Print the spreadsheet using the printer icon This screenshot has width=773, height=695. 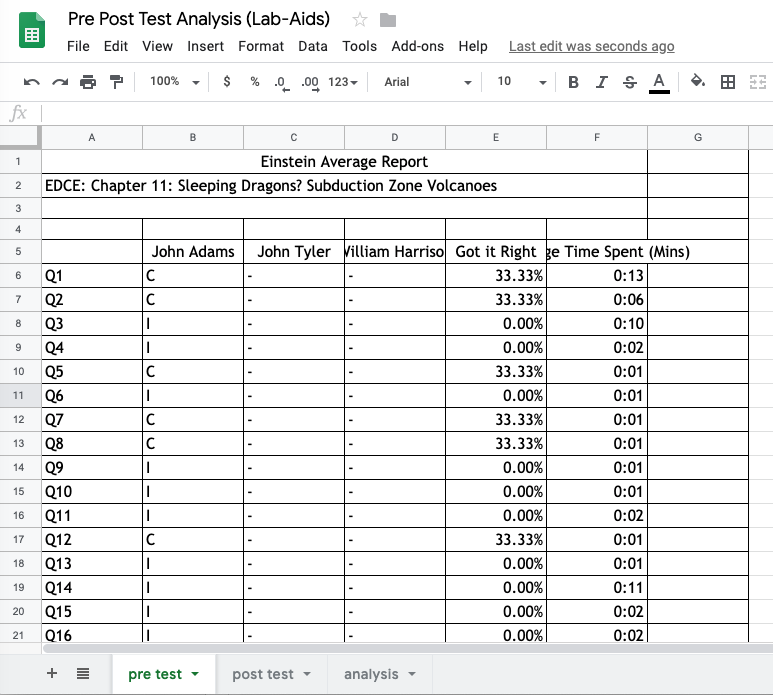point(88,82)
